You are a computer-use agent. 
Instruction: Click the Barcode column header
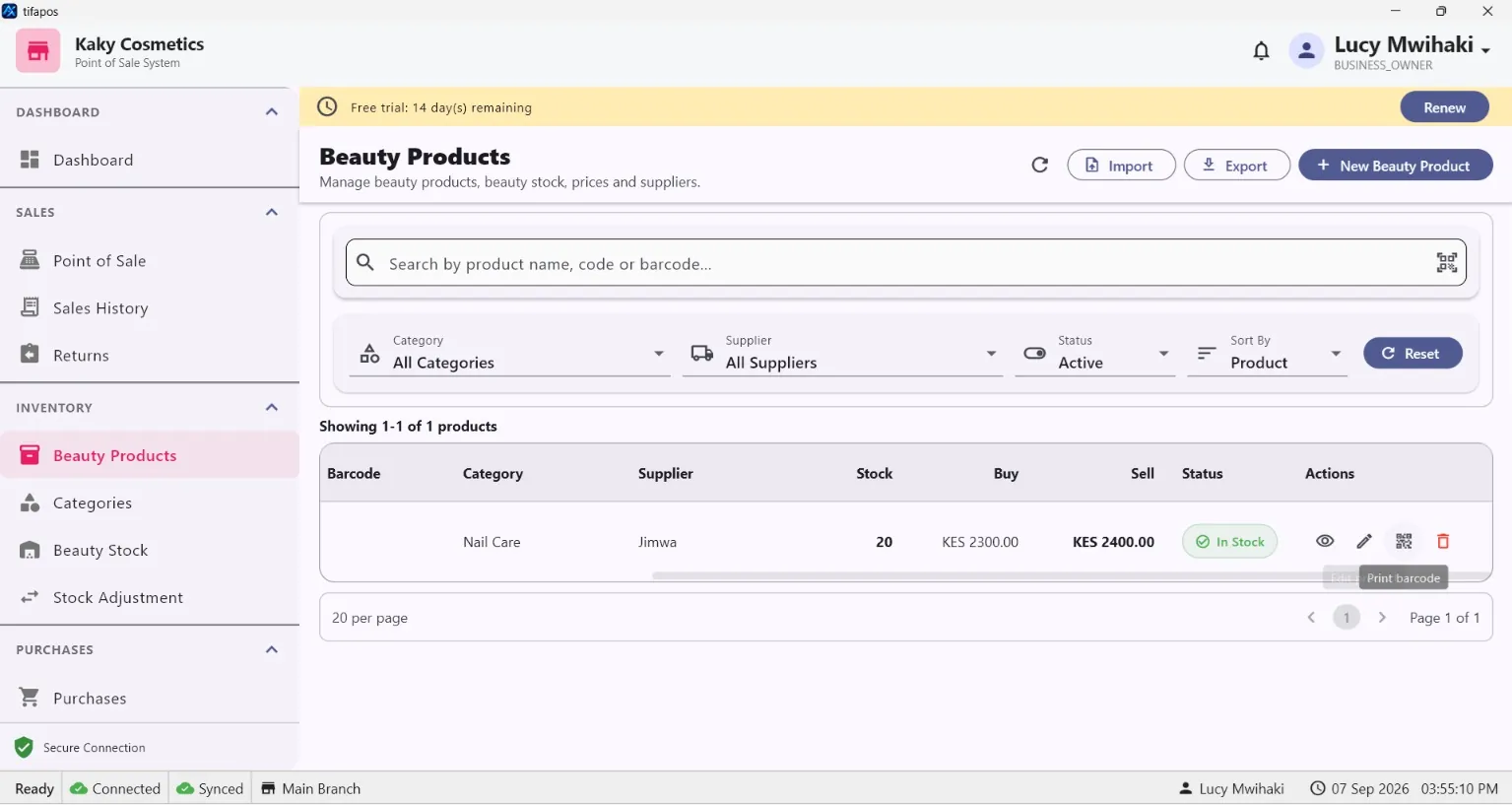coord(354,473)
